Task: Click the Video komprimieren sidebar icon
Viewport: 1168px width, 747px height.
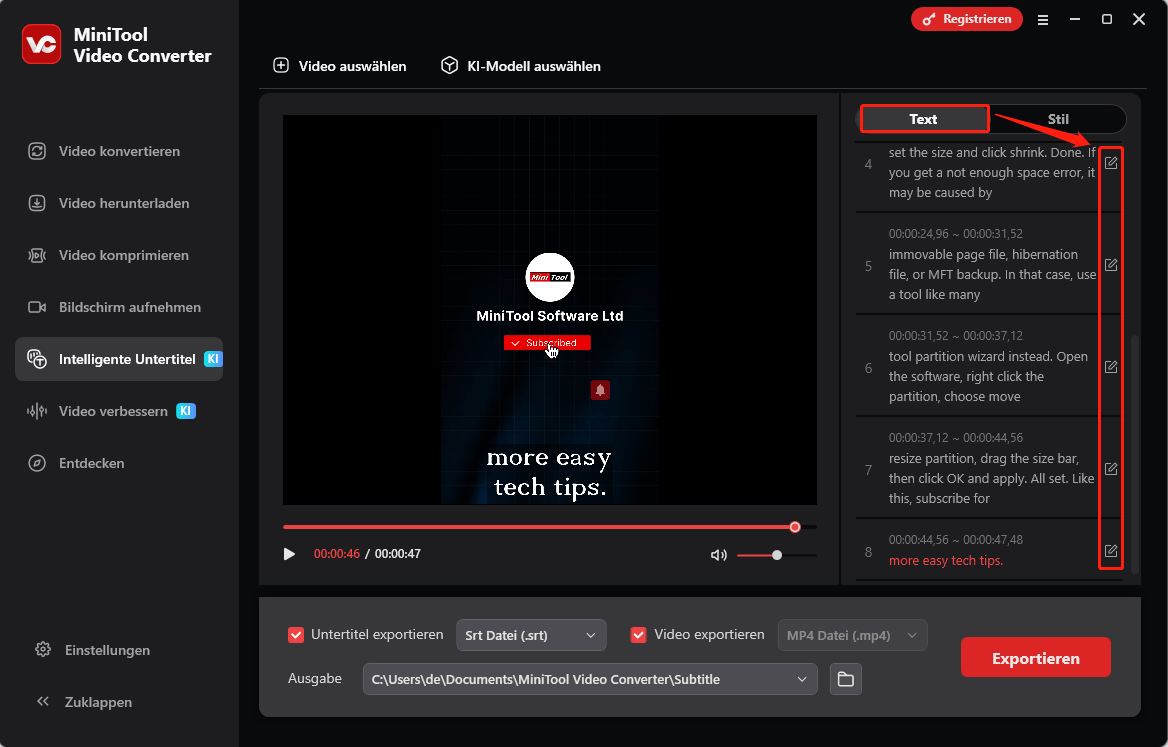Action: point(36,255)
